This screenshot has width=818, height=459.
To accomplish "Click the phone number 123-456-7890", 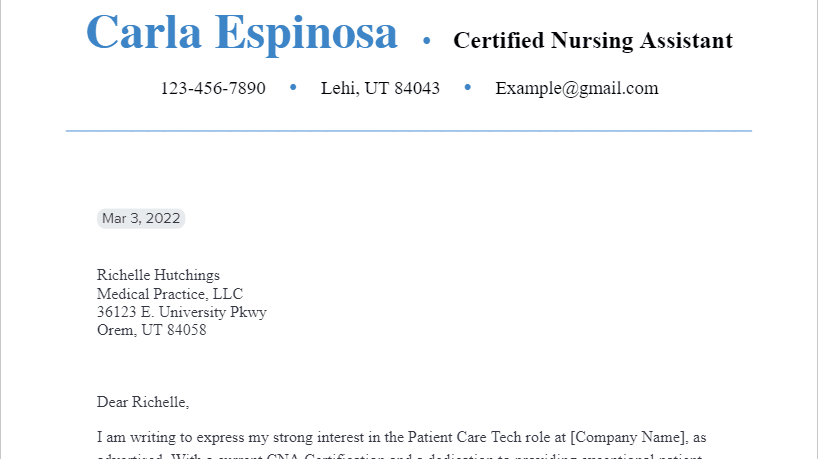I will pos(213,88).
